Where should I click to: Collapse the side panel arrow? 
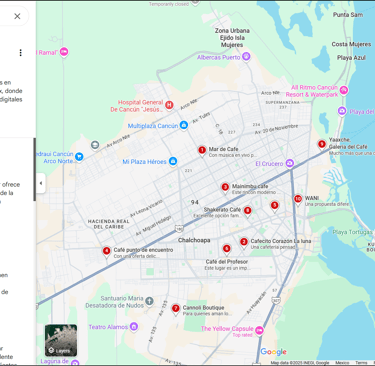point(41,183)
